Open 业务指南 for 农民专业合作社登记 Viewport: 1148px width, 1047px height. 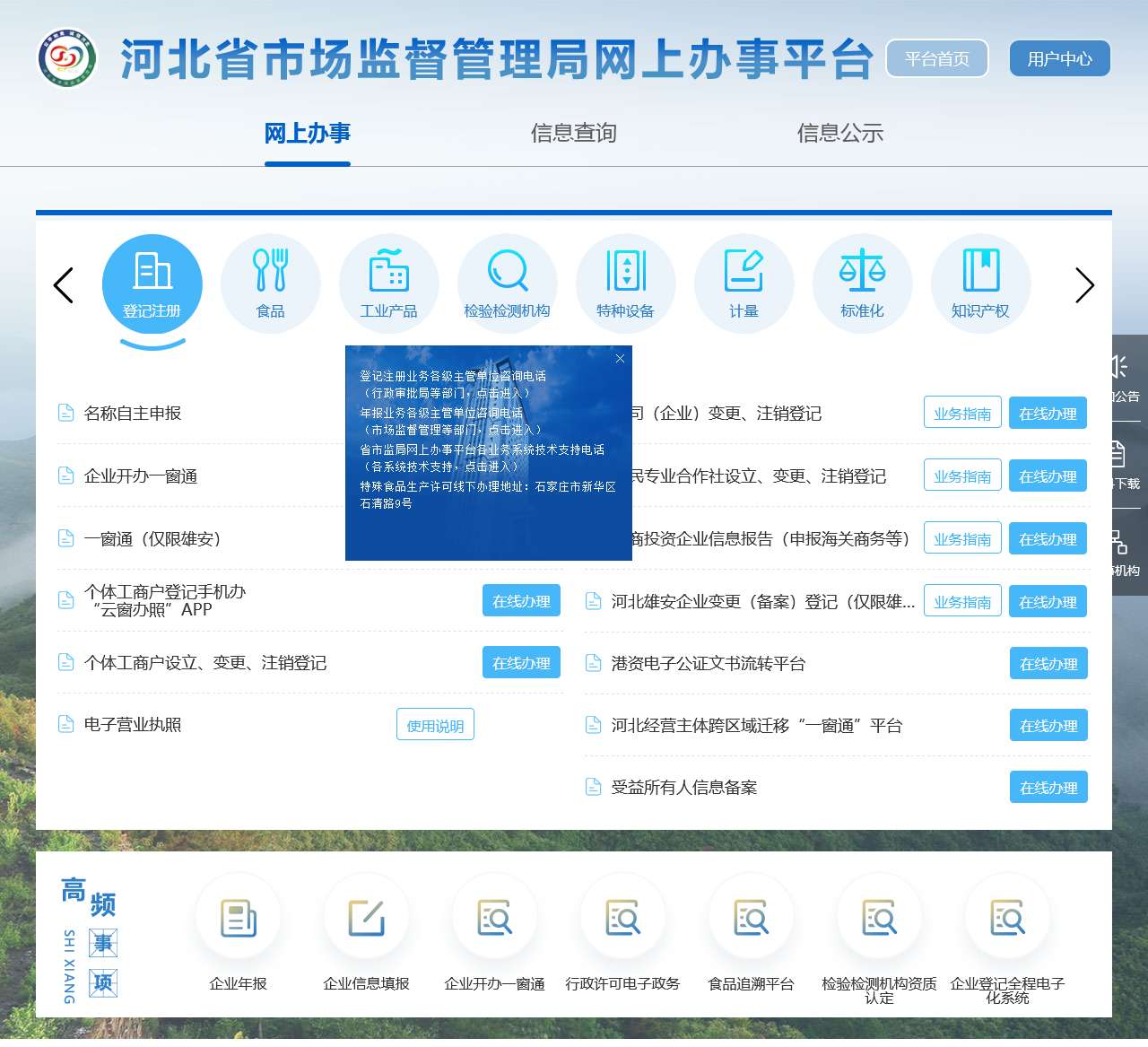pyautogui.click(x=962, y=476)
